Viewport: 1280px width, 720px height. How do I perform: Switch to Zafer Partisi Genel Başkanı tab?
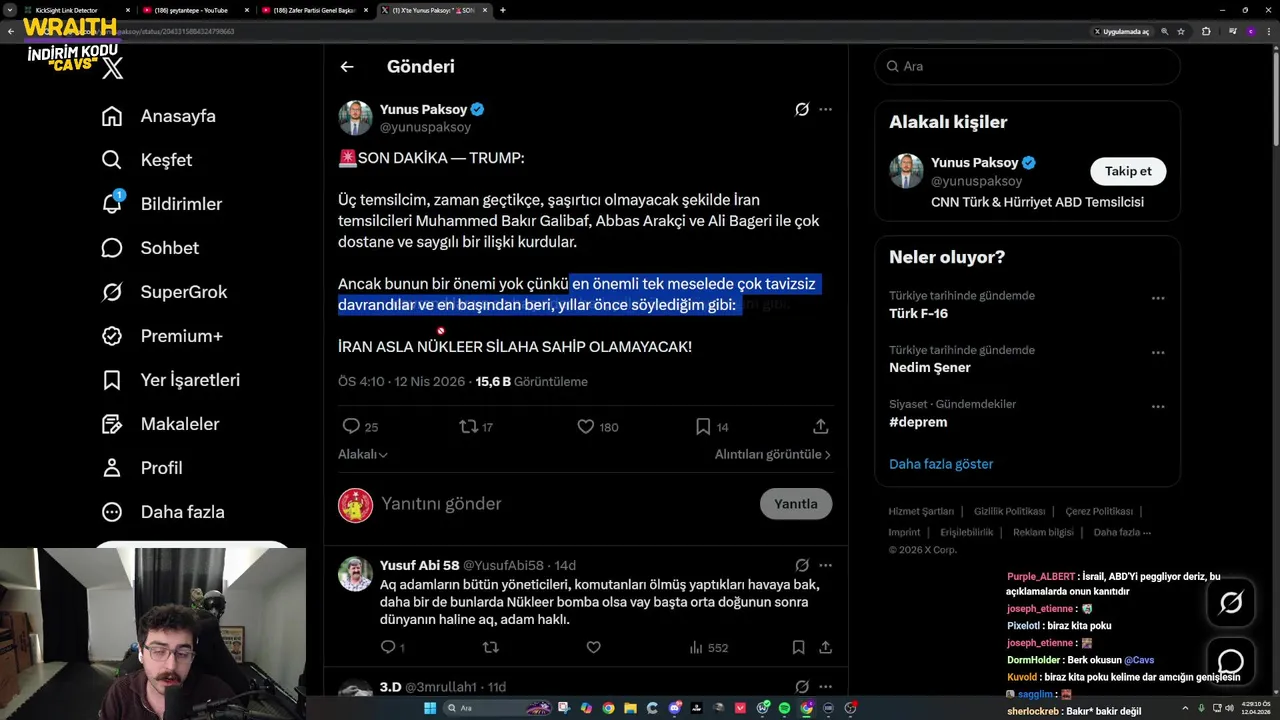tap(314, 10)
